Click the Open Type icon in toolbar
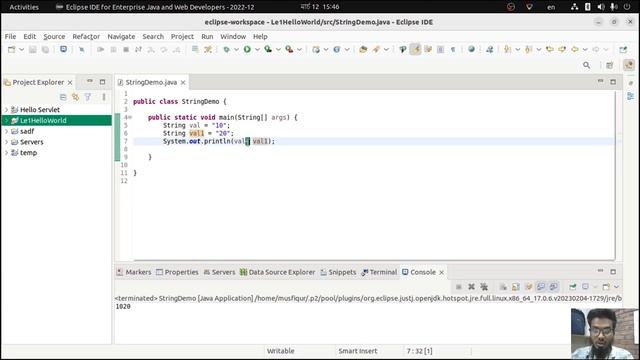Image resolution: width=640 pixels, height=360 pixels. click(x=363, y=49)
